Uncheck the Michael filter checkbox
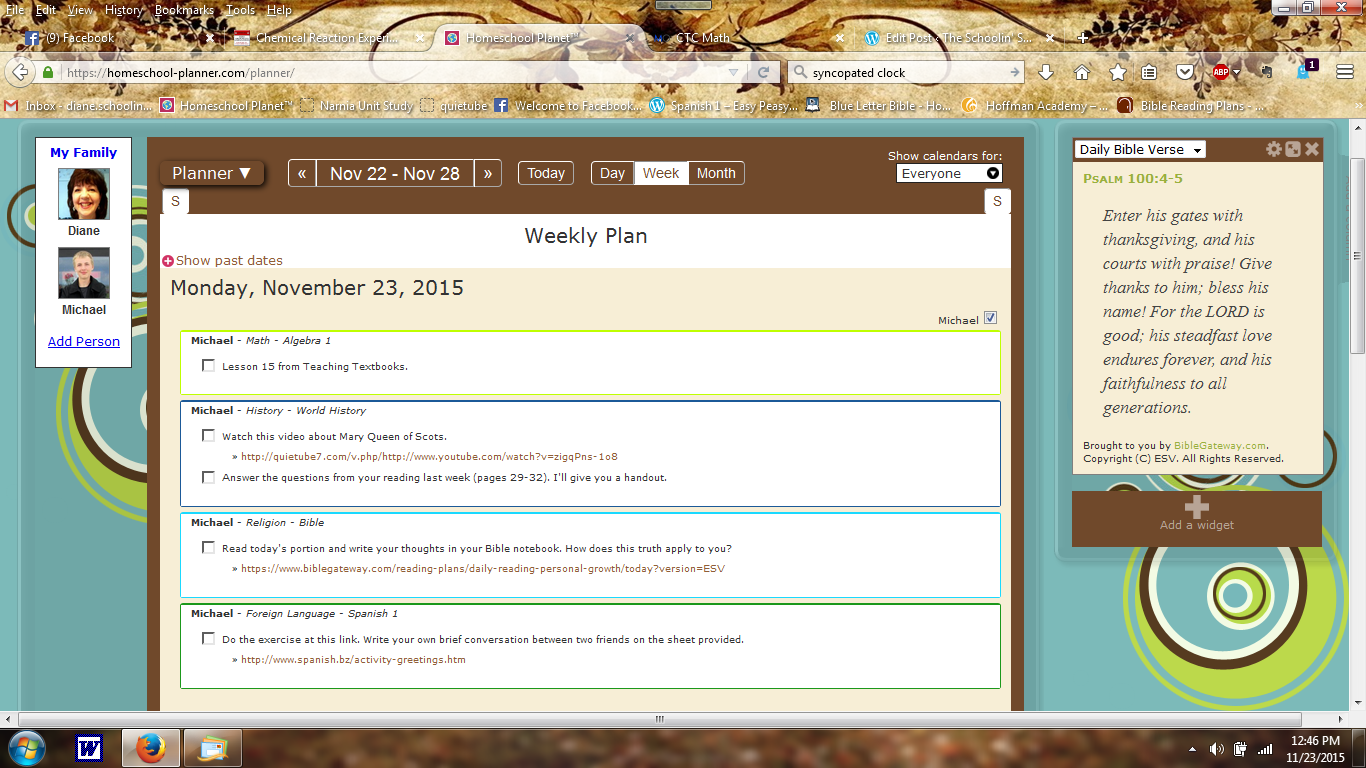This screenshot has height=768, width=1366. [990, 319]
